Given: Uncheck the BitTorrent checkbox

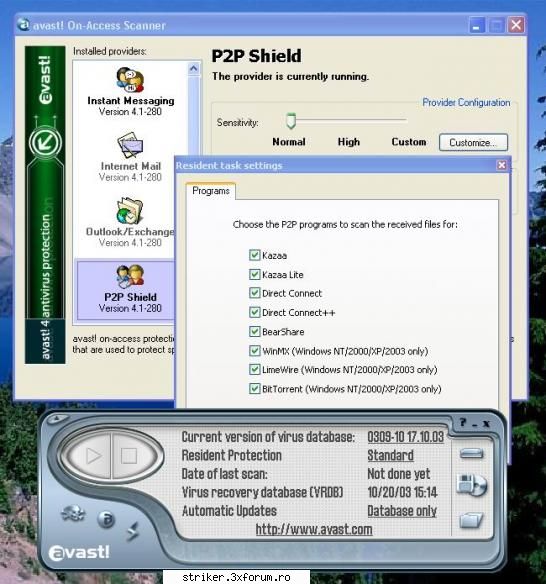Looking at the screenshot, I should tap(254, 389).
